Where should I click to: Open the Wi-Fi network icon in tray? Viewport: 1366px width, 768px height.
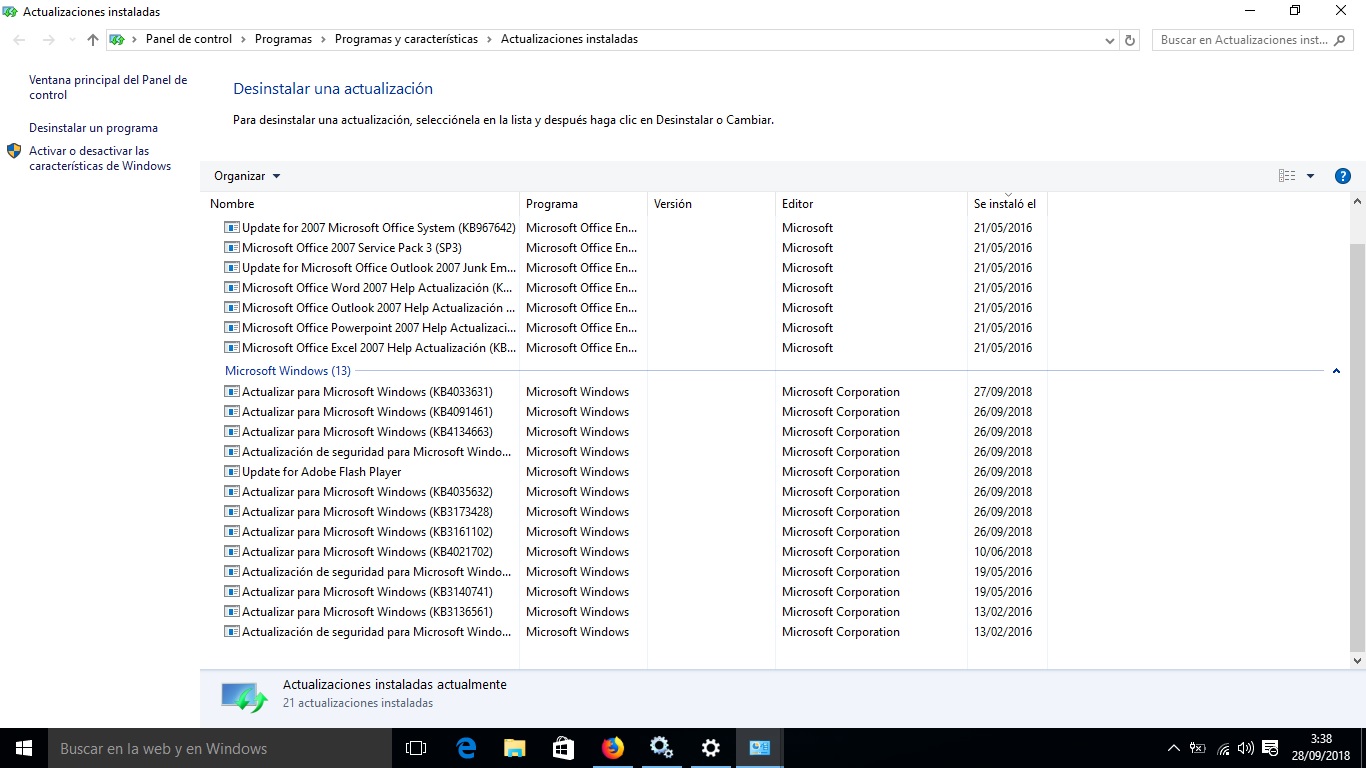pos(1223,748)
